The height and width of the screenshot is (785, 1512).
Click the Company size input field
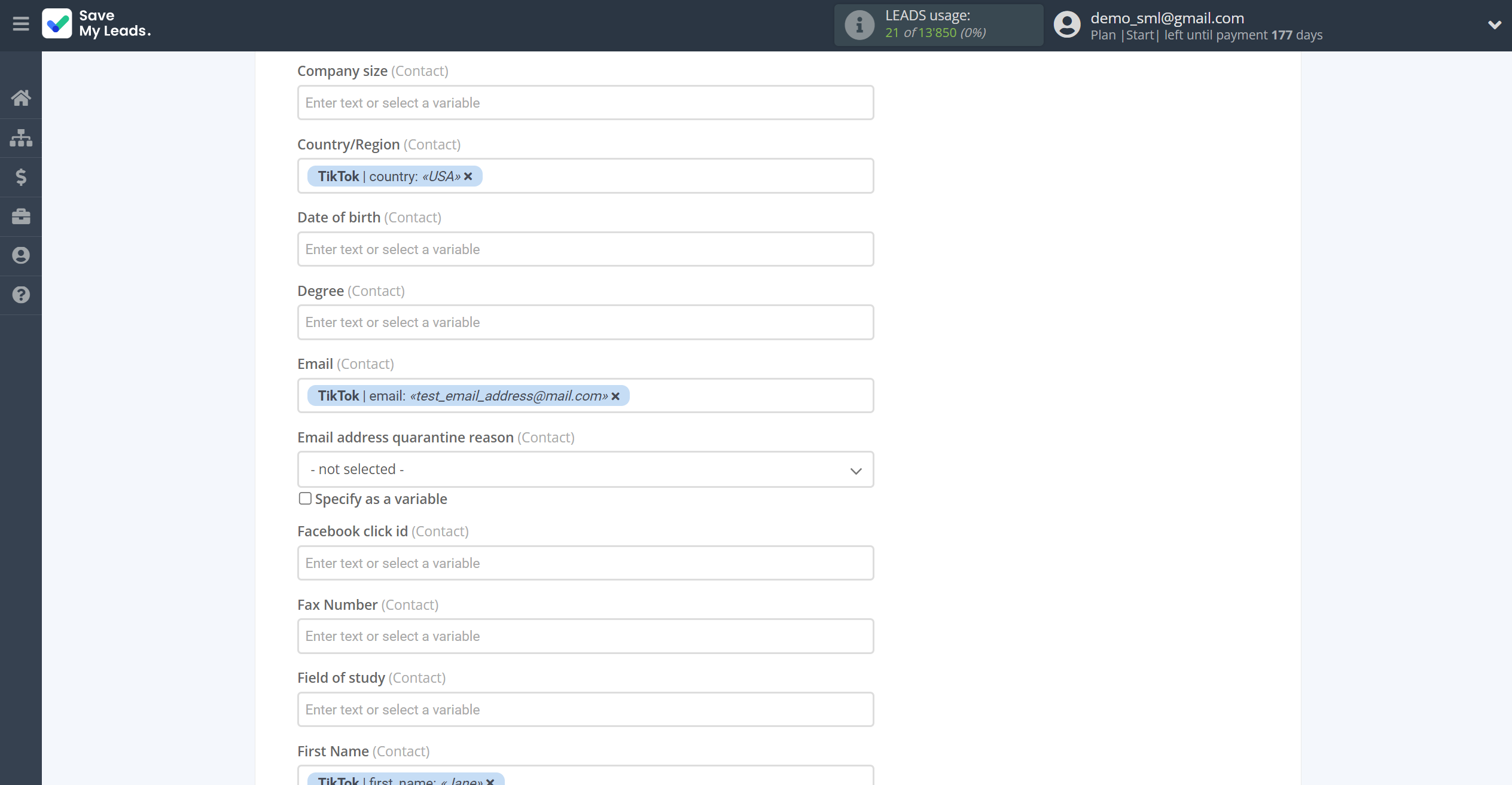click(x=585, y=102)
